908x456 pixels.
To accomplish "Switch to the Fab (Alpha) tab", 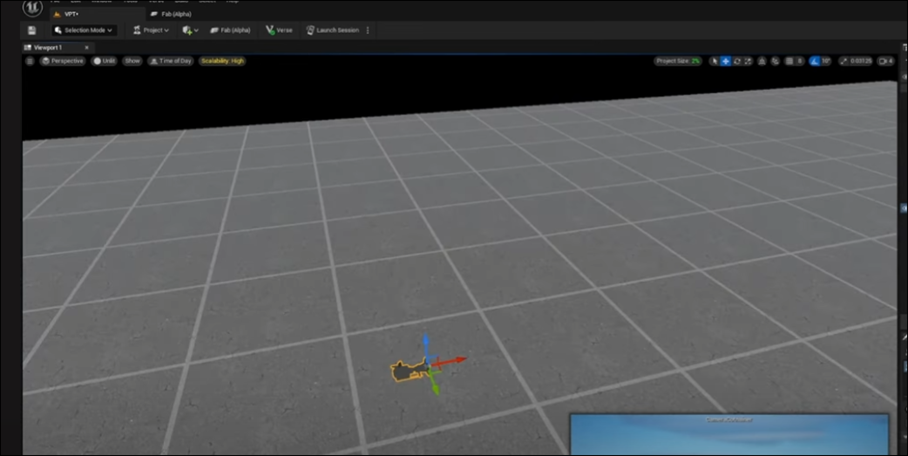I will pos(171,14).
